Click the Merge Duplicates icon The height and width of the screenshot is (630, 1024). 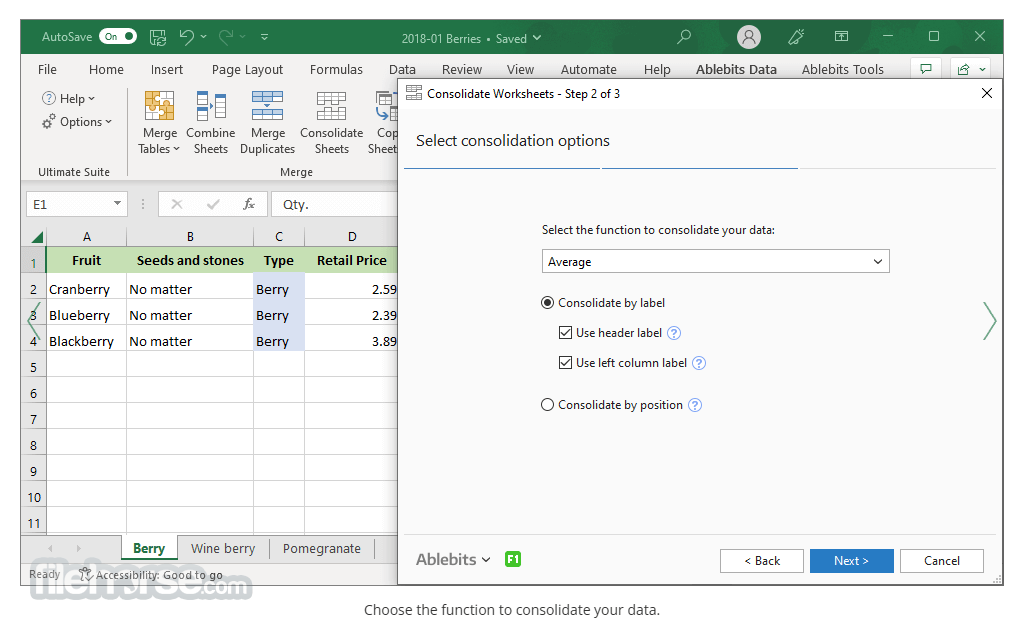click(x=267, y=105)
